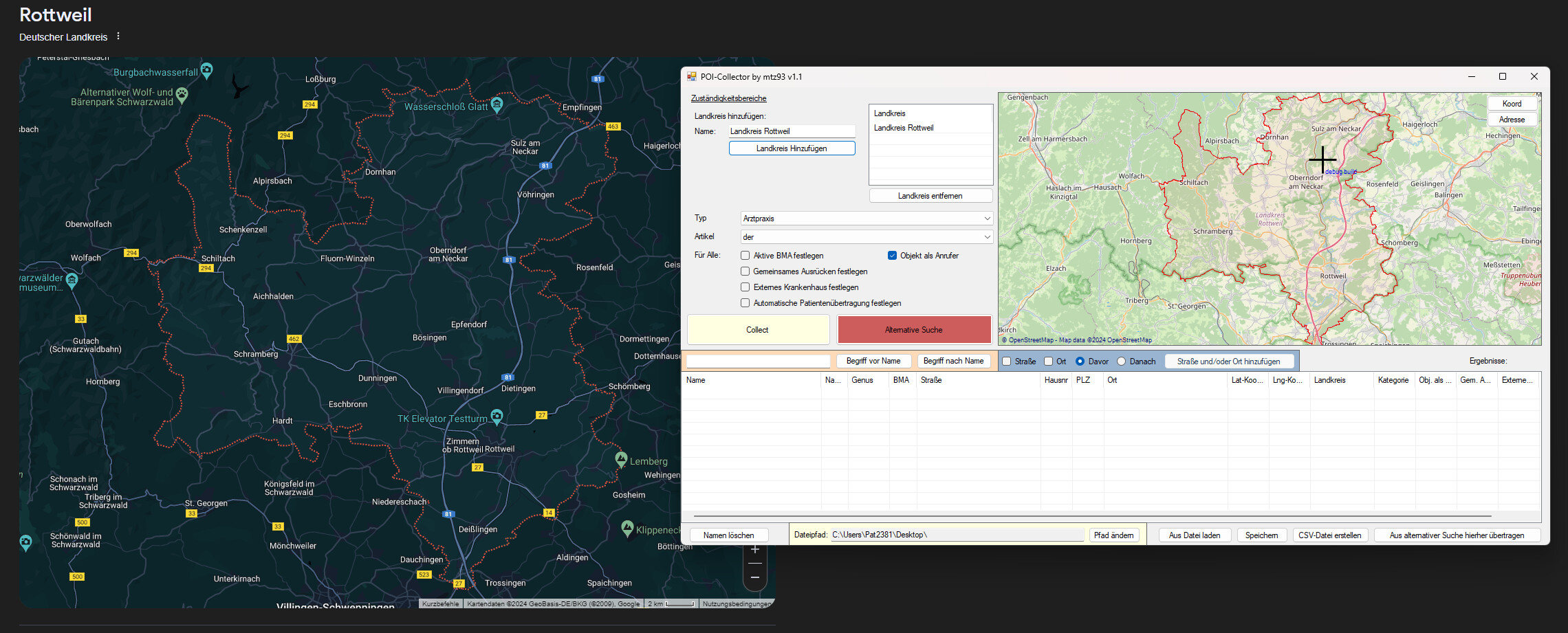
Task: Zoom out on the Google map
Action: point(755,577)
